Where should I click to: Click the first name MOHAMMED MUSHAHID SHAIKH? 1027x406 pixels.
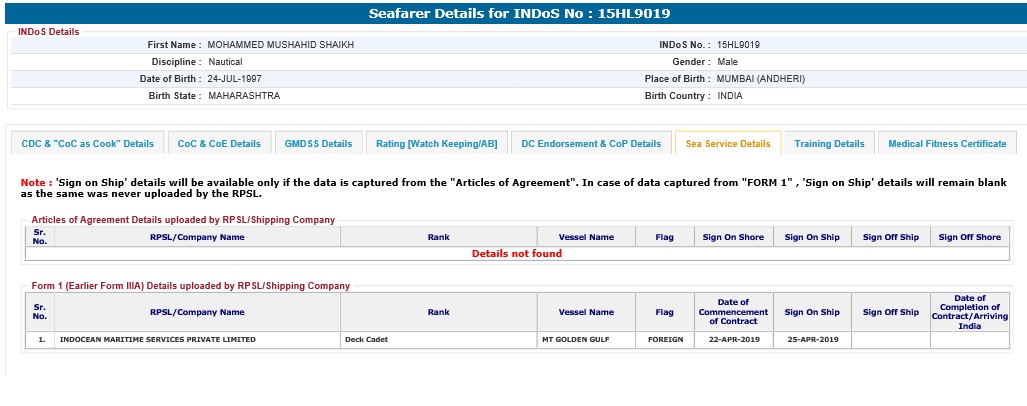point(280,45)
